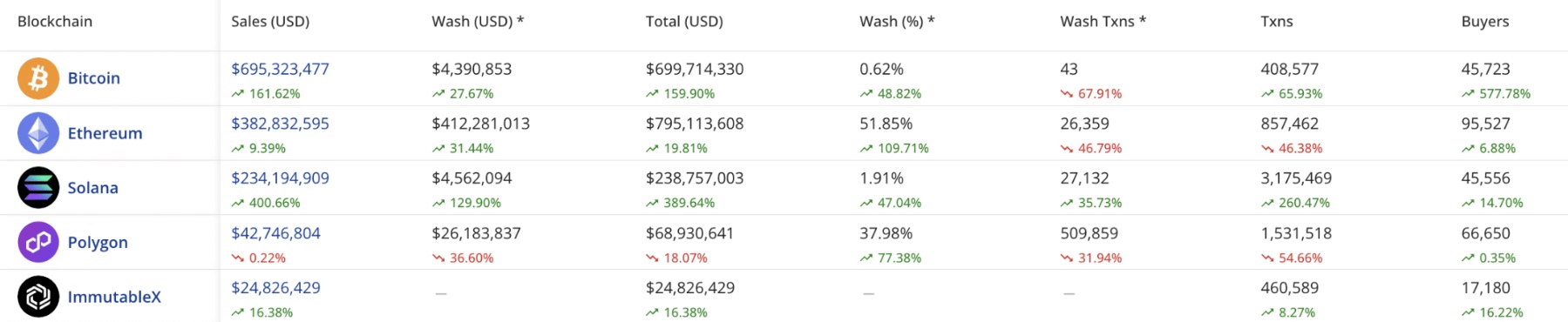Open the ImmutableX blockchain link

114,297
